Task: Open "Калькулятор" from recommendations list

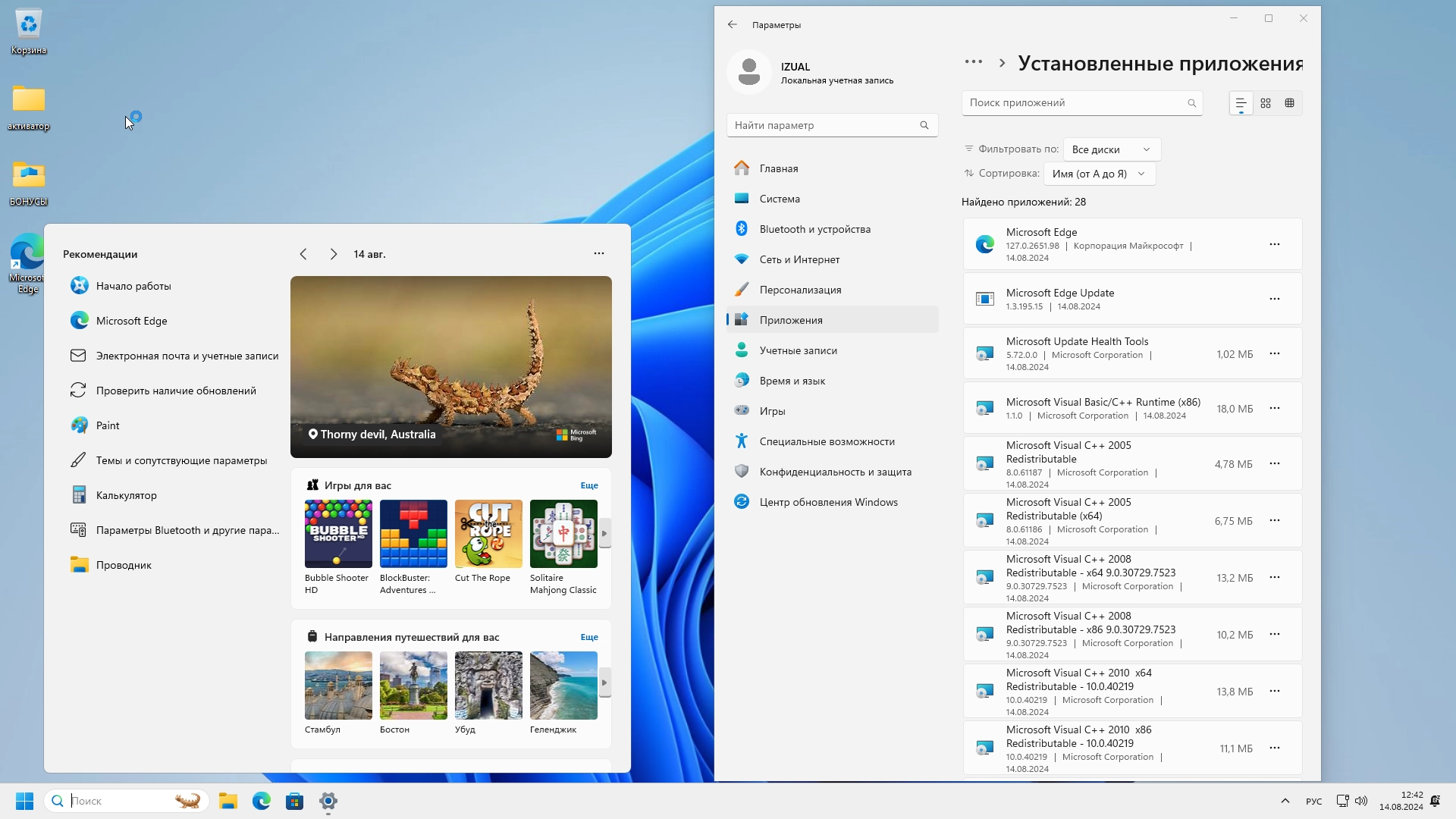Action: point(126,495)
